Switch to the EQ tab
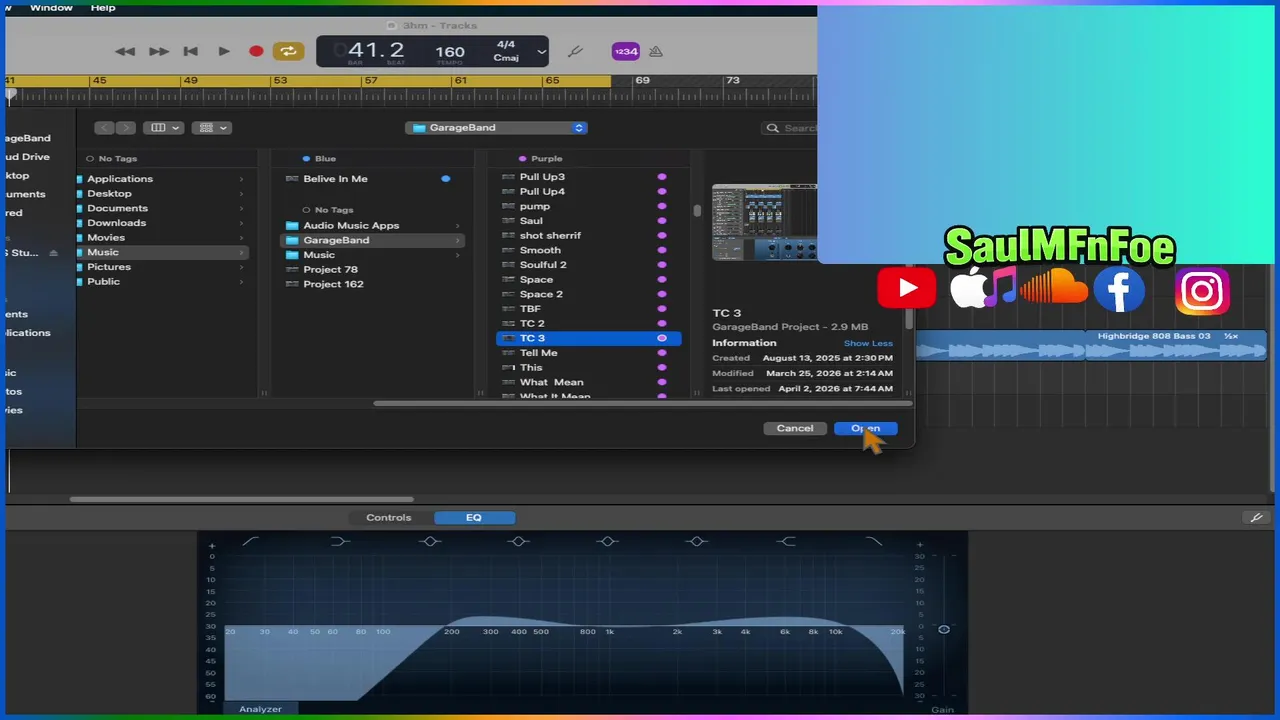The width and height of the screenshot is (1280, 720). pos(474,518)
